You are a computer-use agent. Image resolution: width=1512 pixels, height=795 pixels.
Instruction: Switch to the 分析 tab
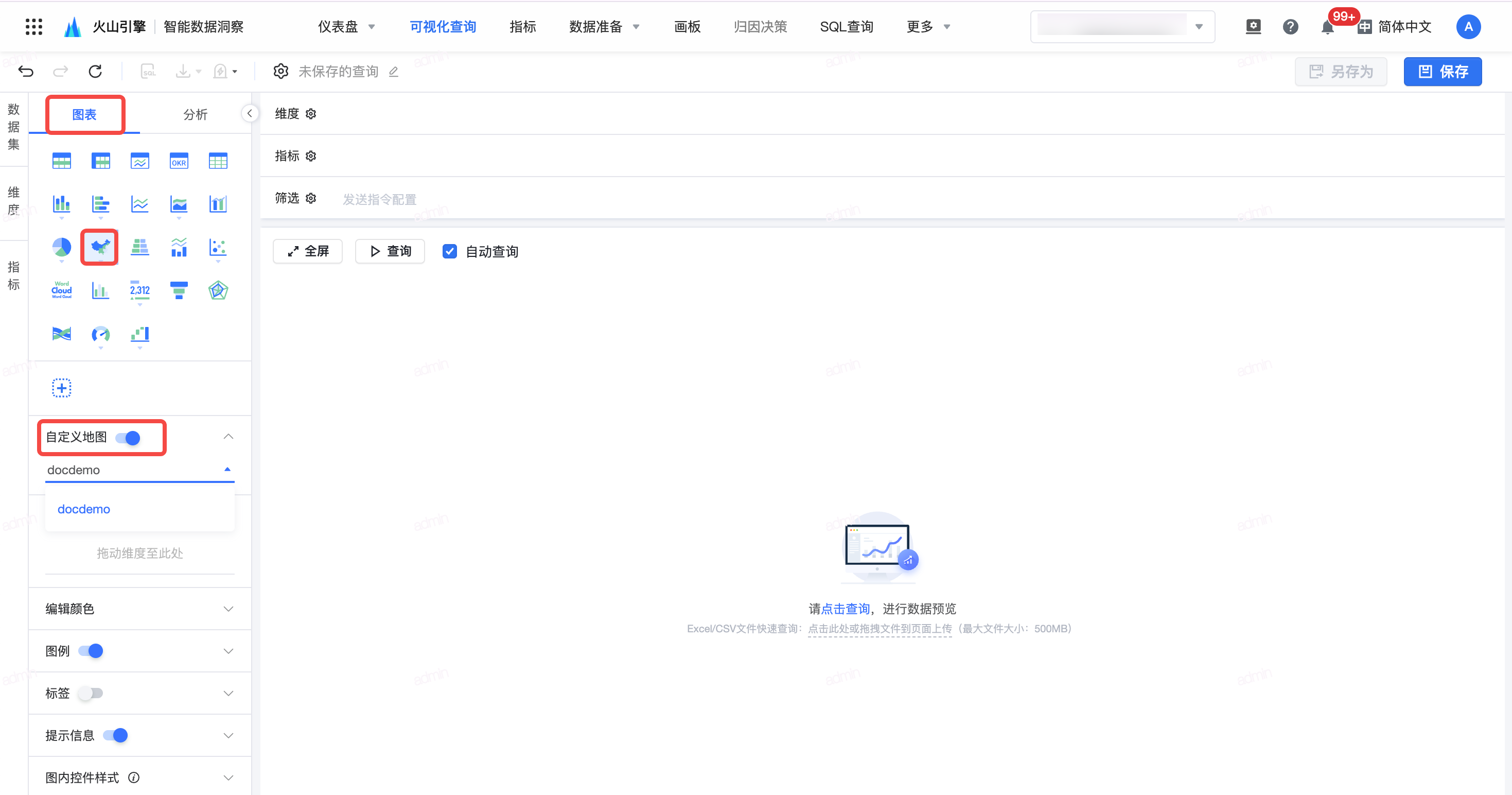point(196,114)
